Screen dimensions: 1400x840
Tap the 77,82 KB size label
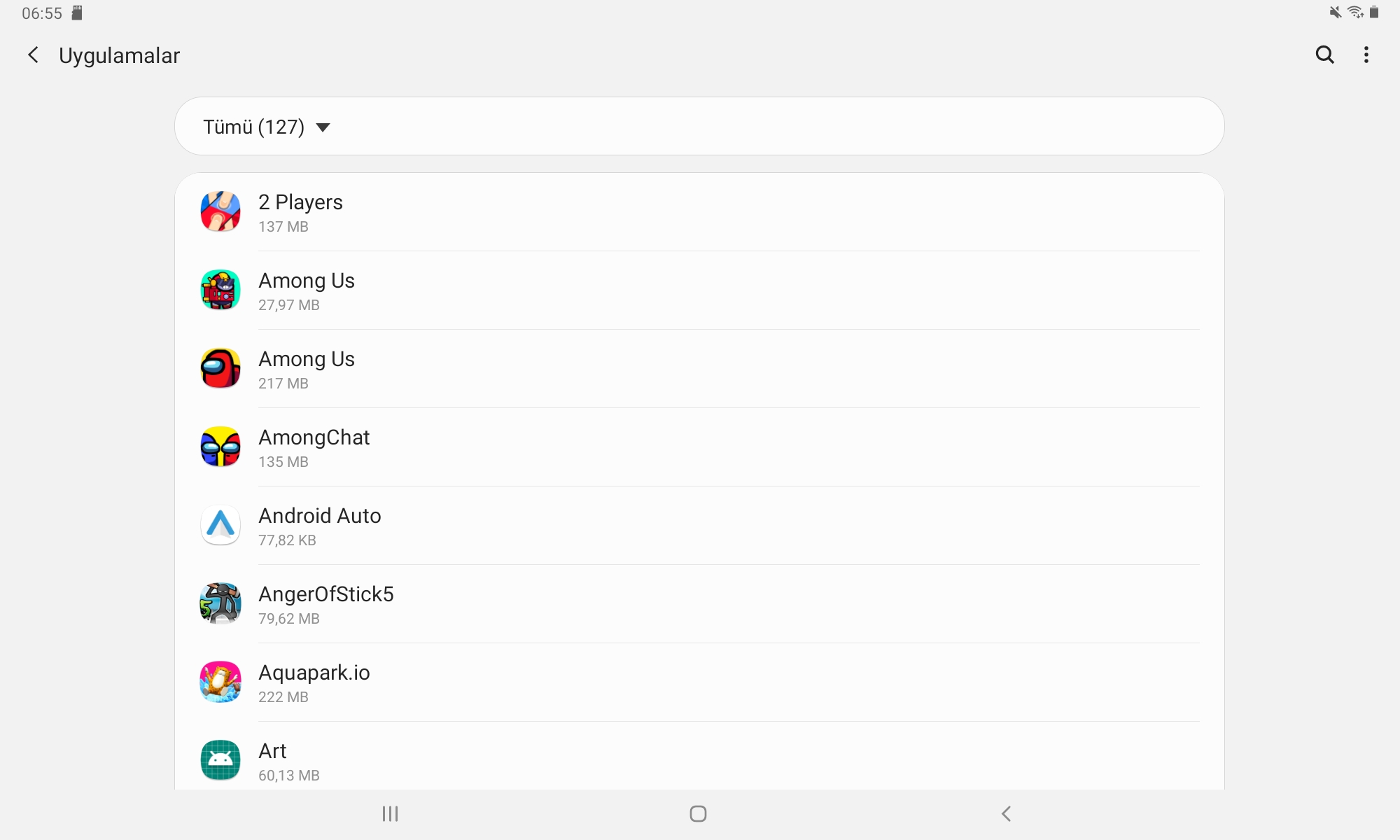[287, 540]
